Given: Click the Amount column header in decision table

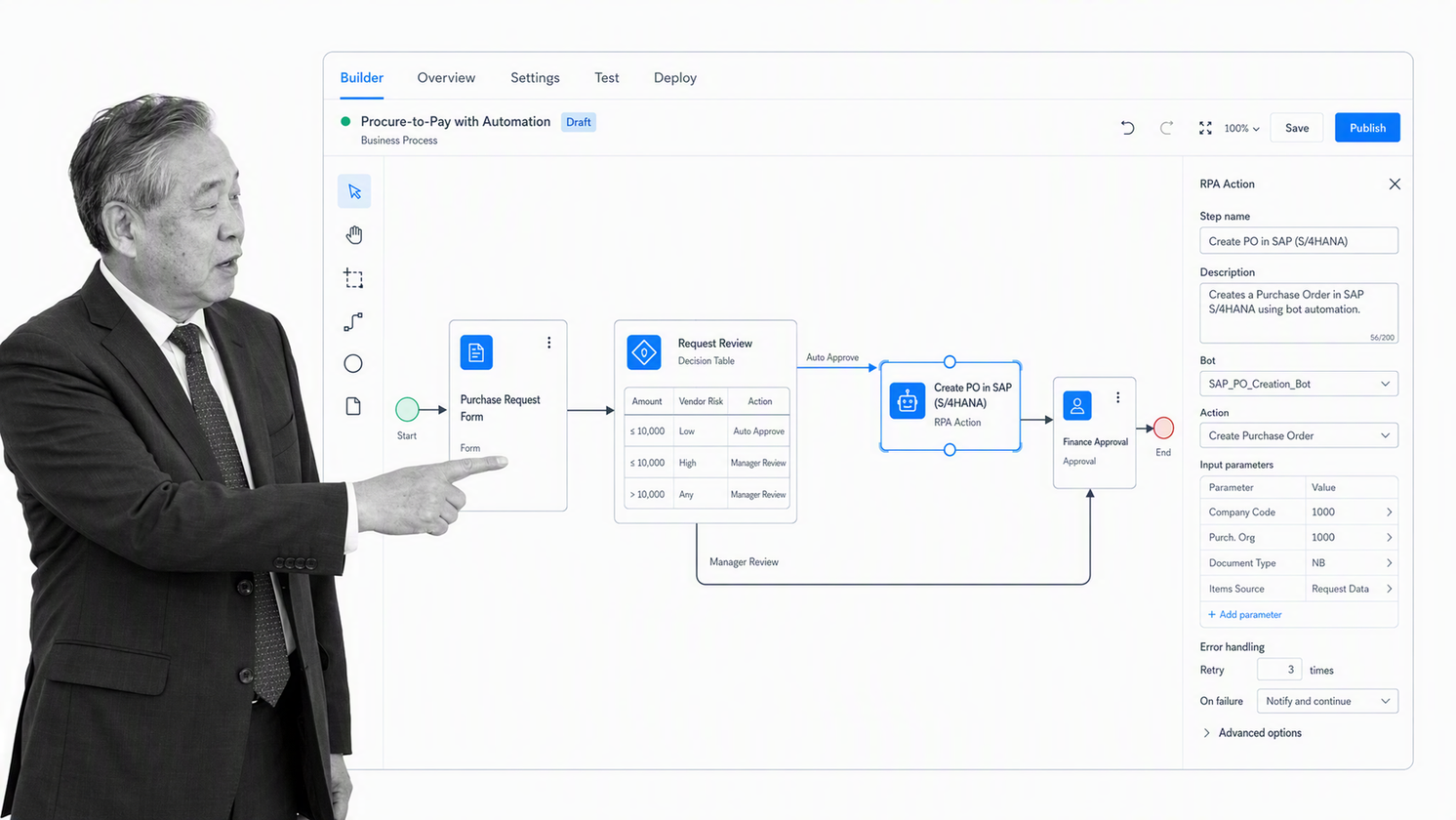Looking at the screenshot, I should point(647,401).
